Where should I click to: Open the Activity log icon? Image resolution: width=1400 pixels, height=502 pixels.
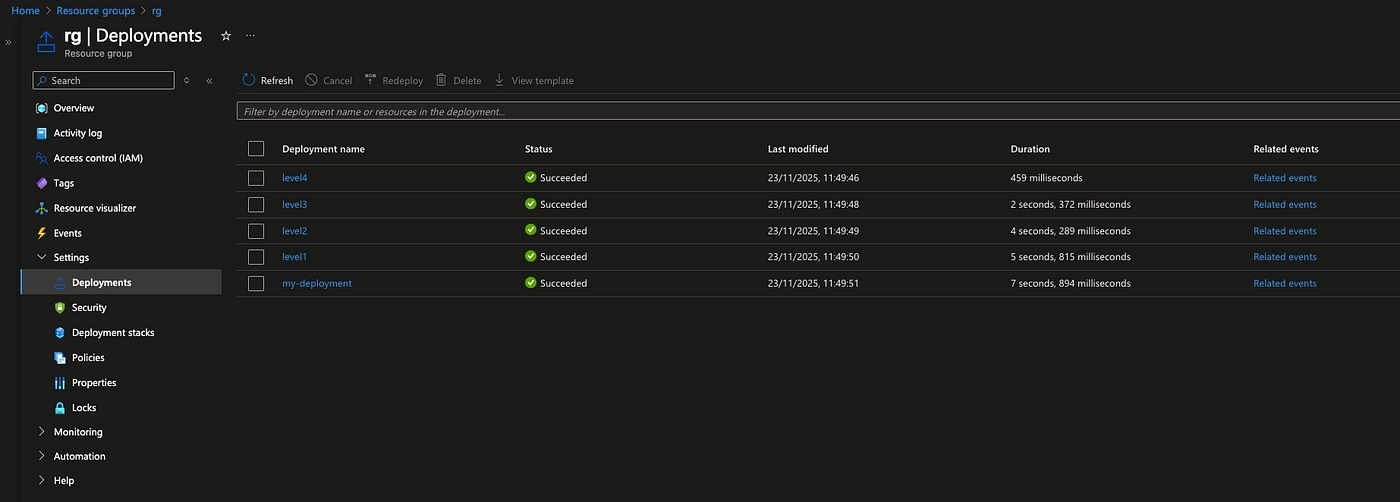click(x=42, y=133)
